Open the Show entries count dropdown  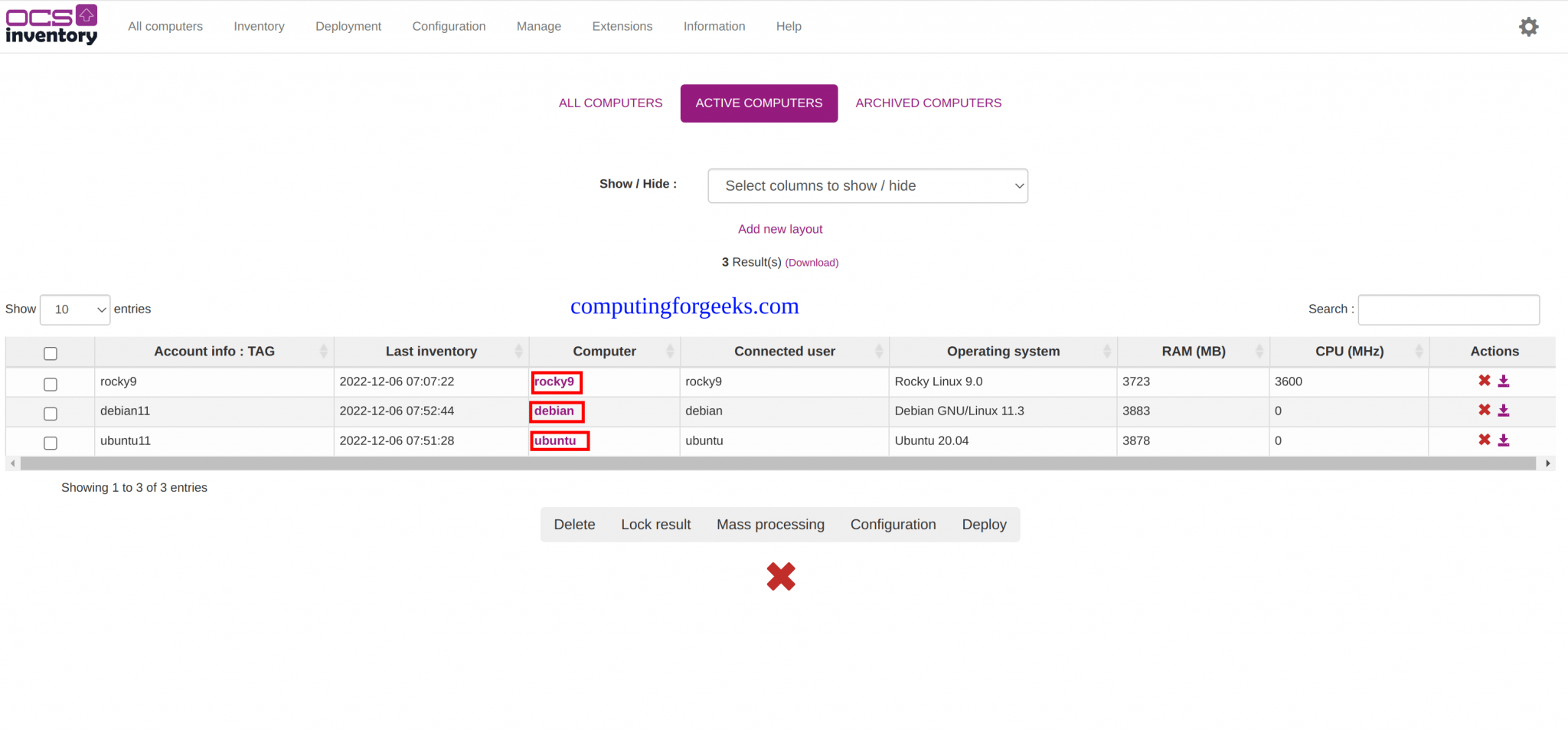[75, 309]
